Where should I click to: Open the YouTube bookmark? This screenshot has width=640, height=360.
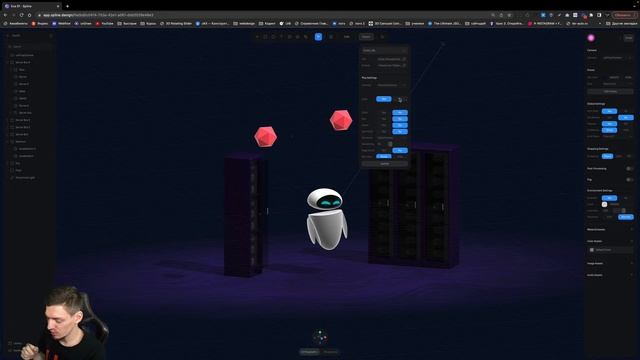pyautogui.click(x=105, y=24)
